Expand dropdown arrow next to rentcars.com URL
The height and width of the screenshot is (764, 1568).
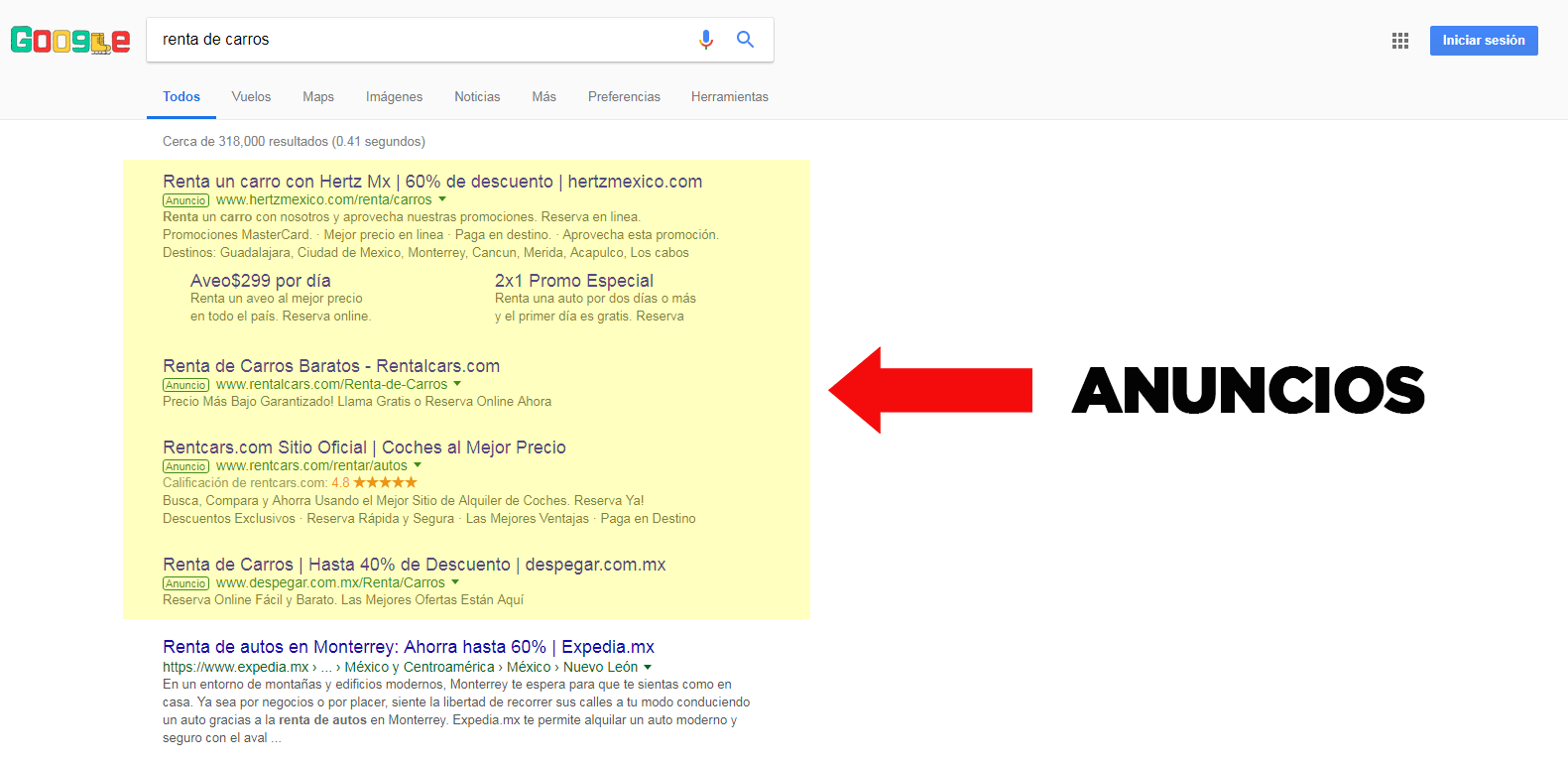418,465
